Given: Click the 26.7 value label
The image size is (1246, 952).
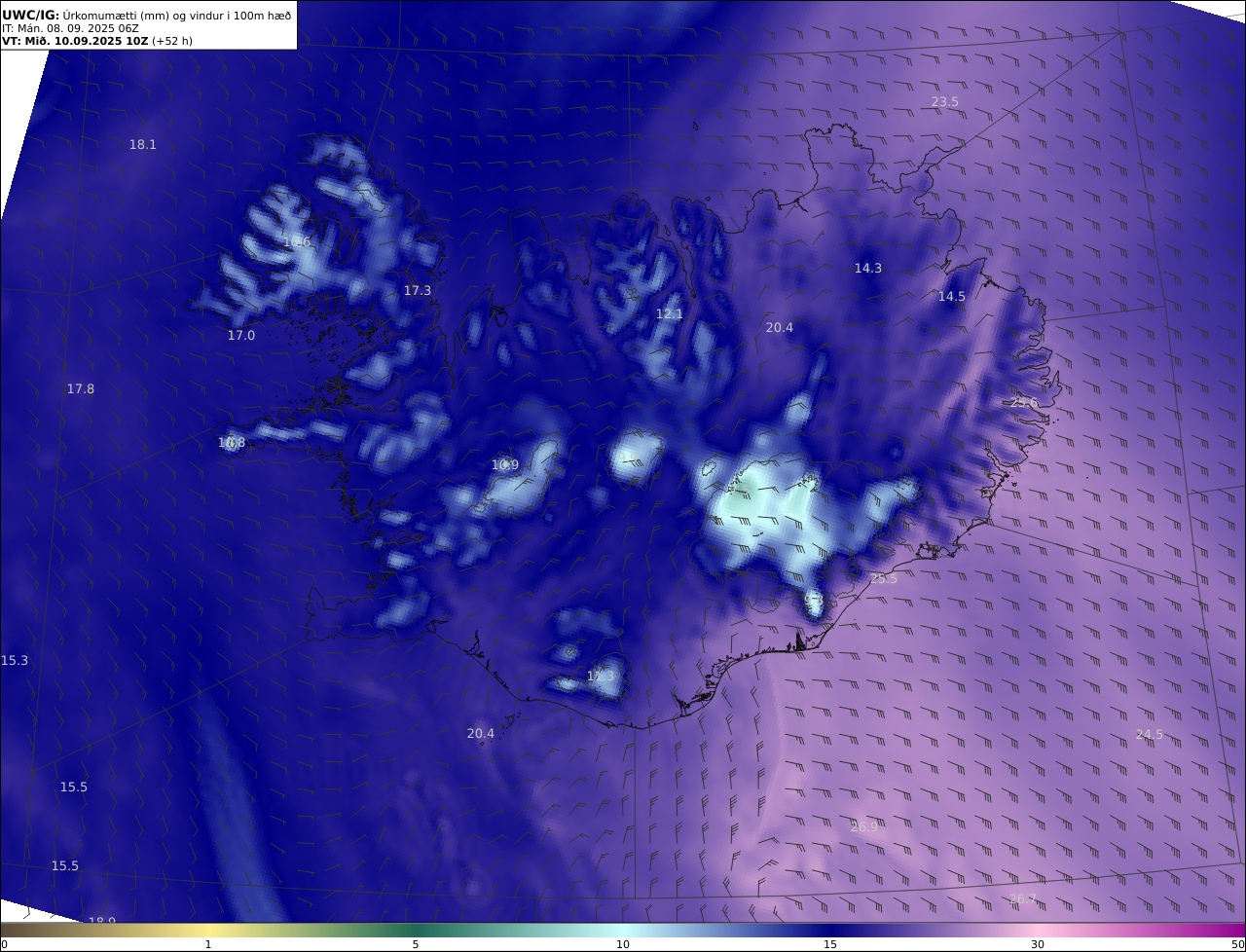Looking at the screenshot, I should [x=1023, y=899].
